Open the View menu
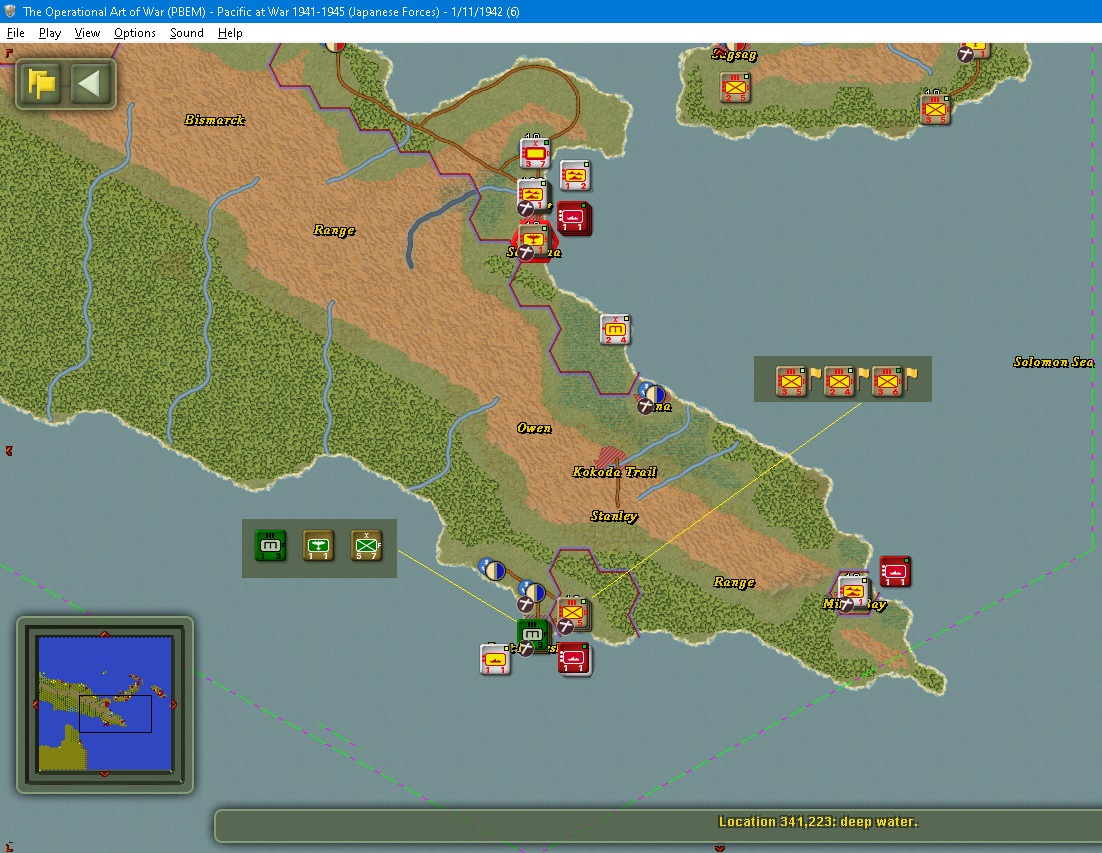Viewport: 1102px width, 853px height. [x=87, y=33]
